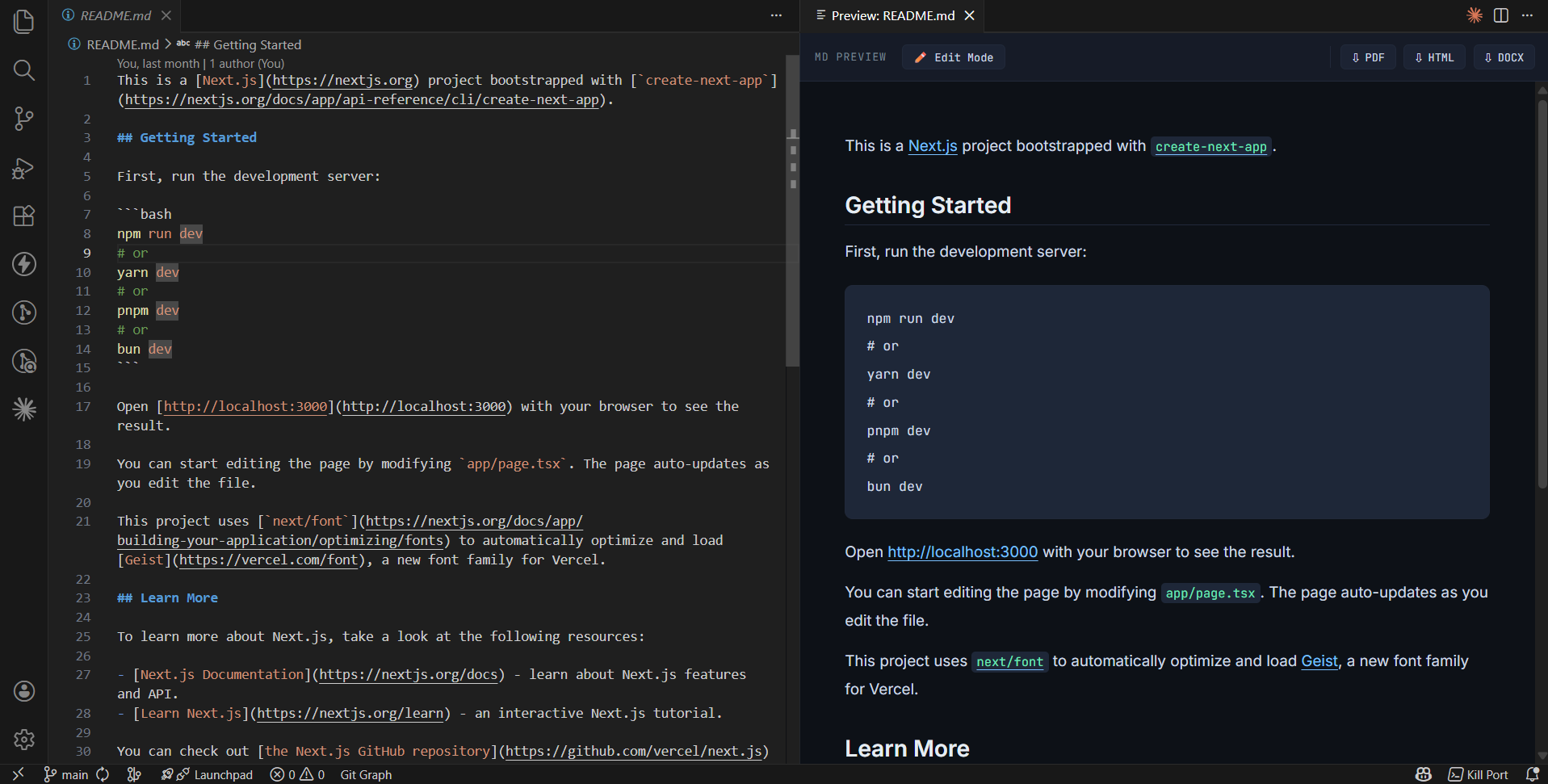The width and height of the screenshot is (1548, 784).
Task: Open the Accounts icon in sidebar
Action: click(x=23, y=691)
